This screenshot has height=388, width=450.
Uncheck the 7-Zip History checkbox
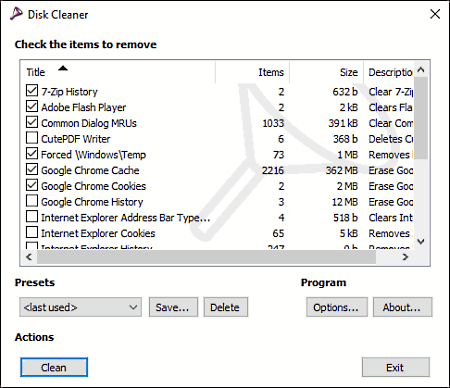click(x=32, y=91)
